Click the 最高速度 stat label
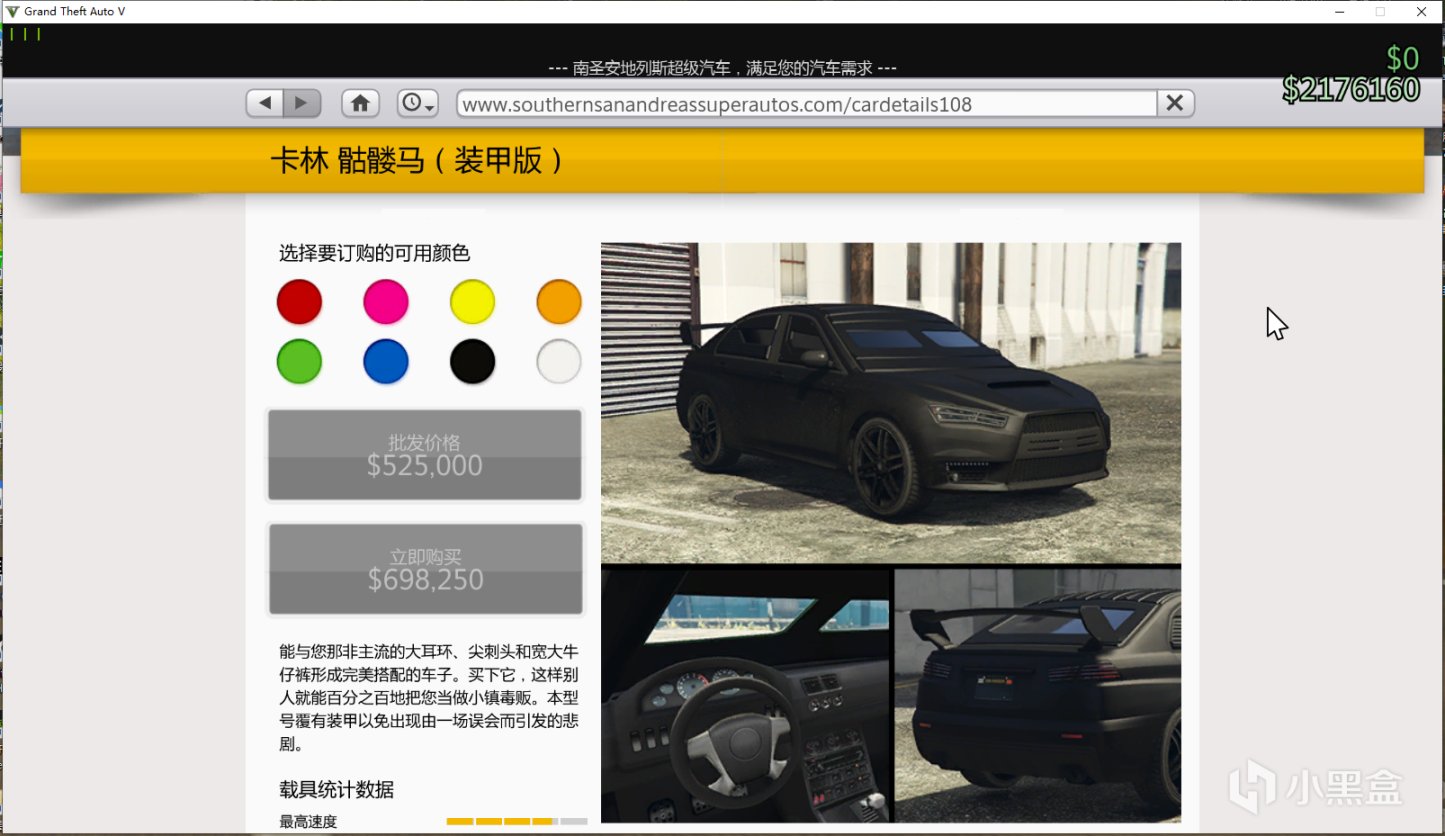 308,822
